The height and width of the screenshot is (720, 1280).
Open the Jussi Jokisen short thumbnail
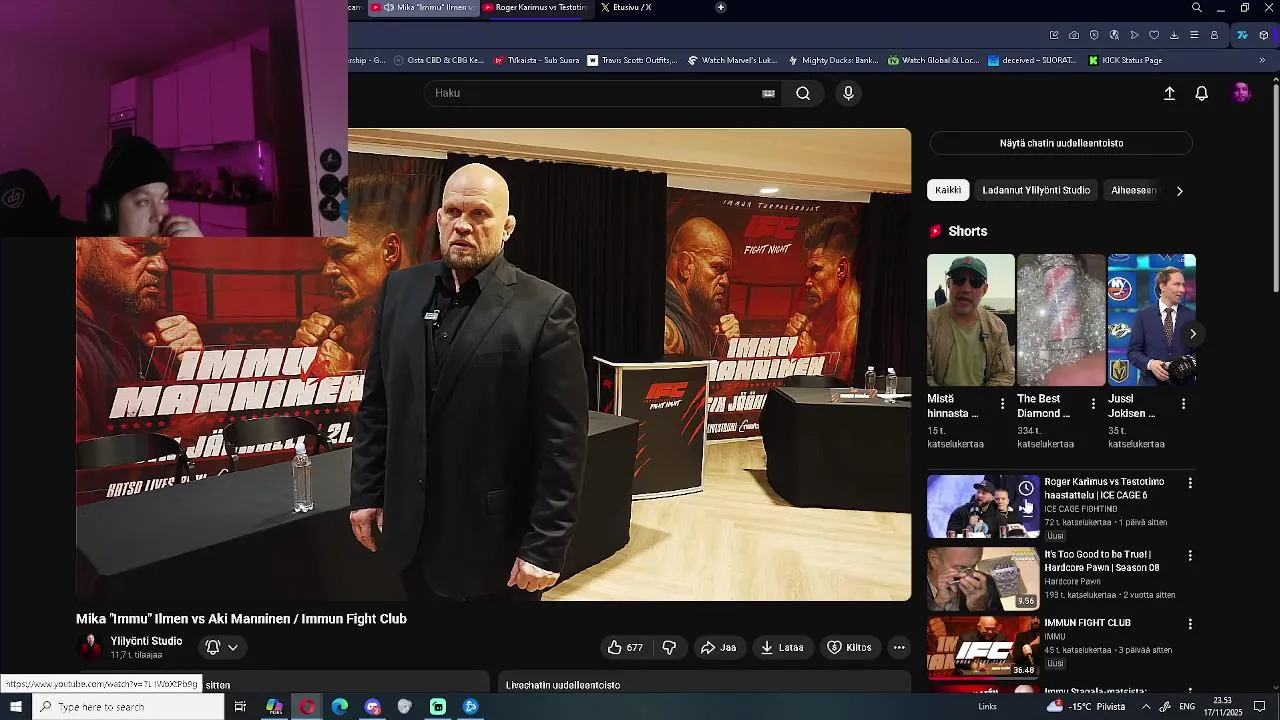click(x=1151, y=320)
